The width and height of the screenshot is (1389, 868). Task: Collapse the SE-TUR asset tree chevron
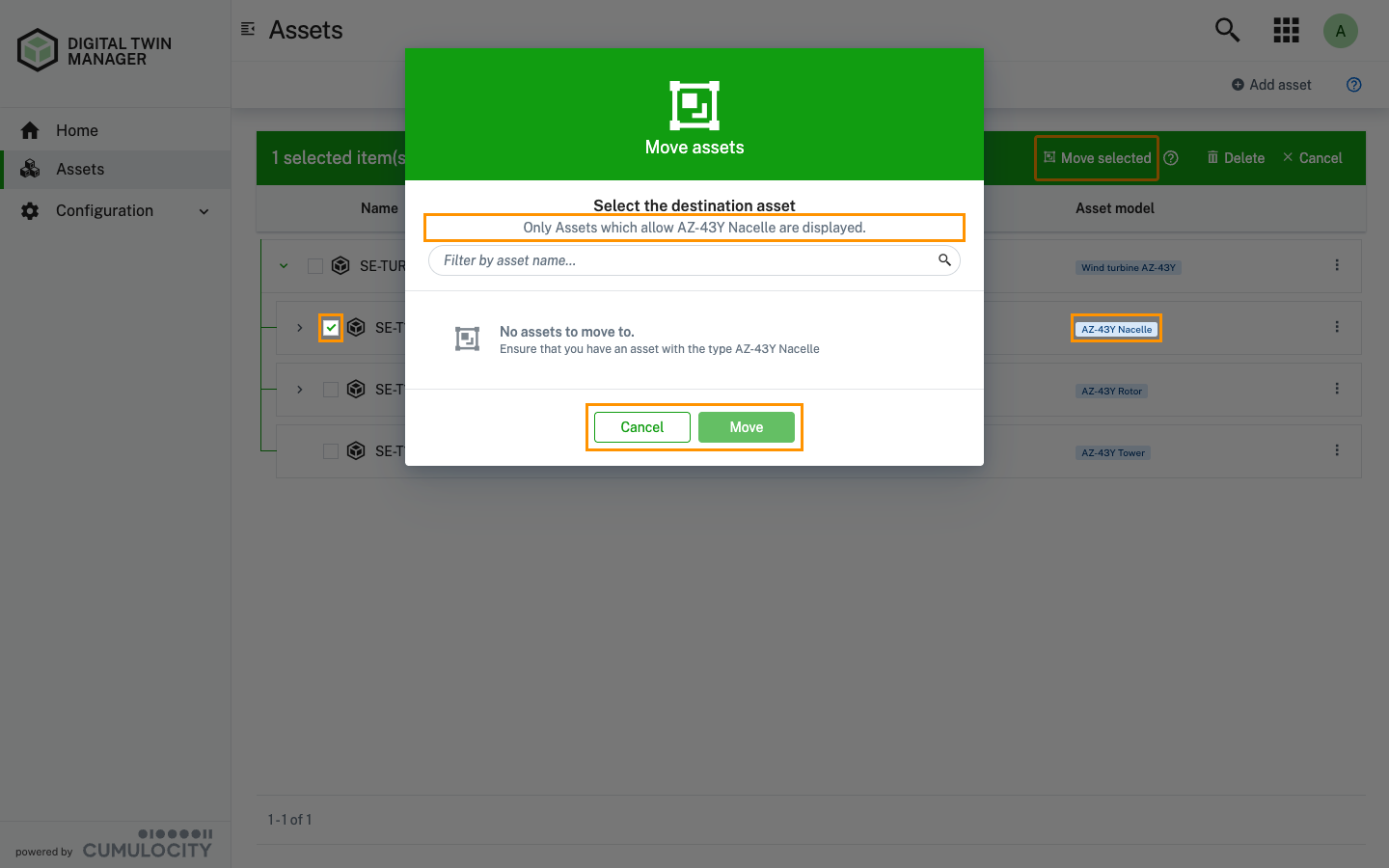pyautogui.click(x=283, y=265)
